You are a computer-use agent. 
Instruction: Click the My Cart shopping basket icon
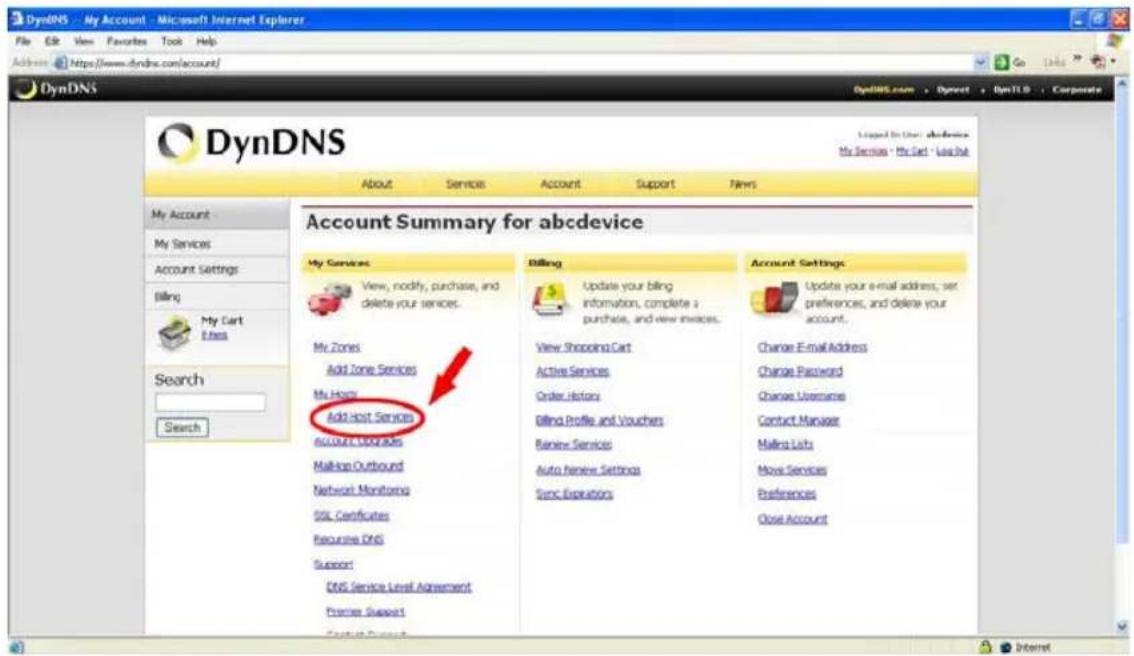[174, 333]
